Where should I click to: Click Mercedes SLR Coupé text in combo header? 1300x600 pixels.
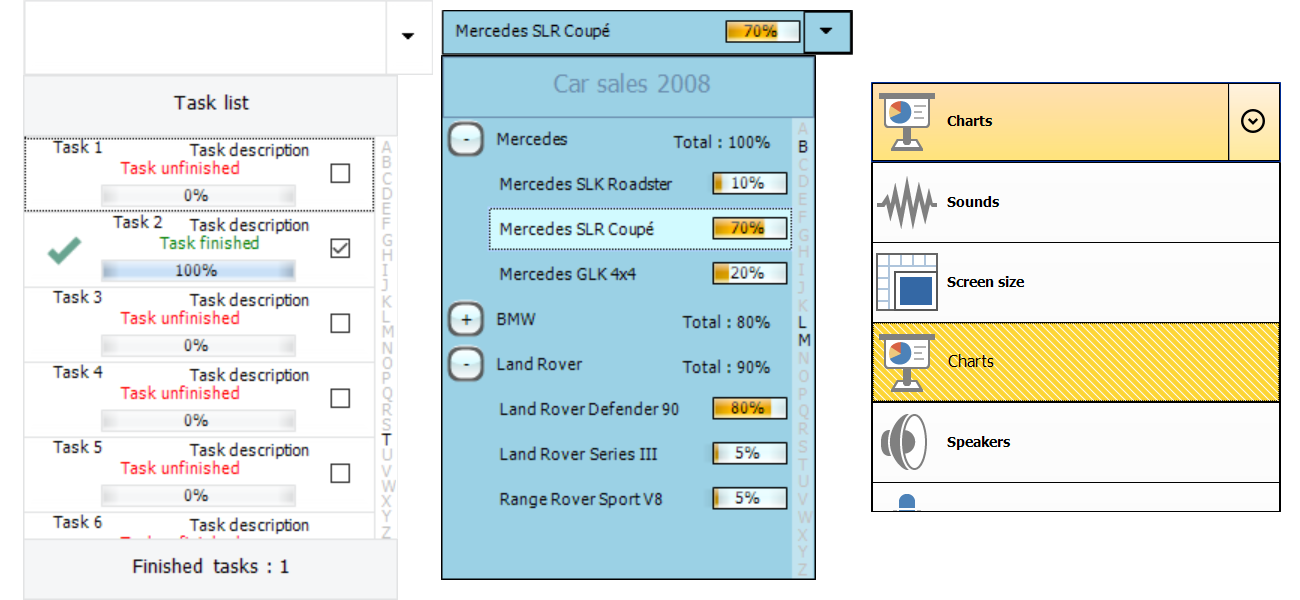click(x=532, y=31)
